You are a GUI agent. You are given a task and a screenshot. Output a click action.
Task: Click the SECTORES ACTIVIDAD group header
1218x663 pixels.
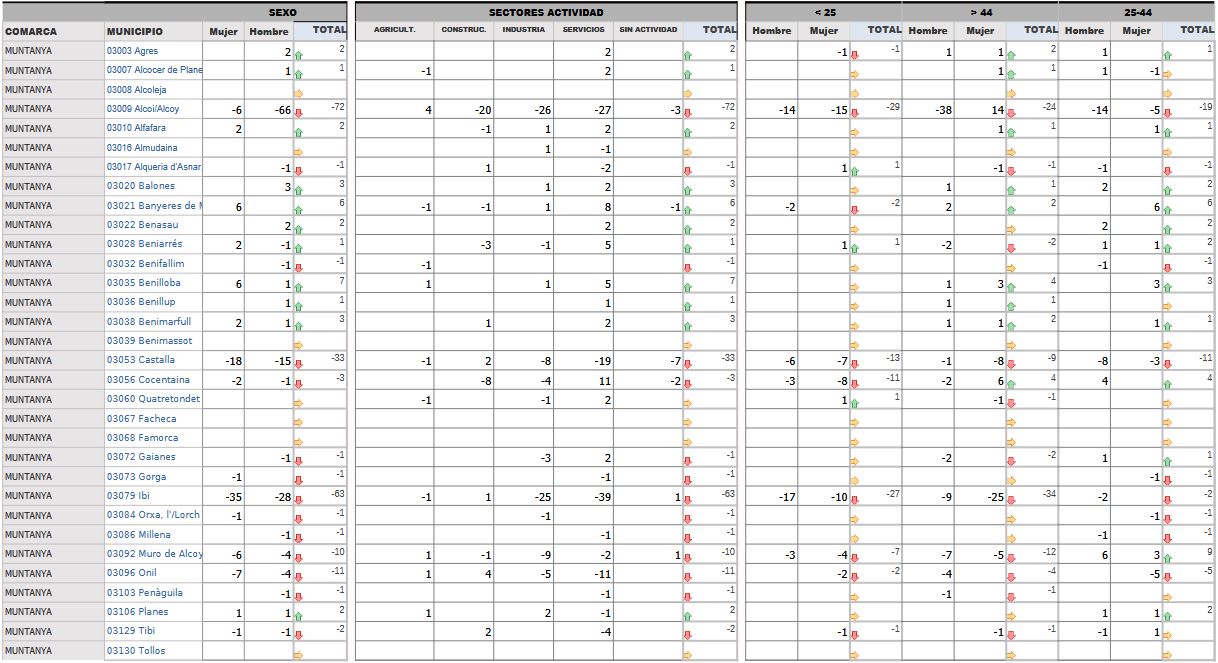click(x=546, y=12)
